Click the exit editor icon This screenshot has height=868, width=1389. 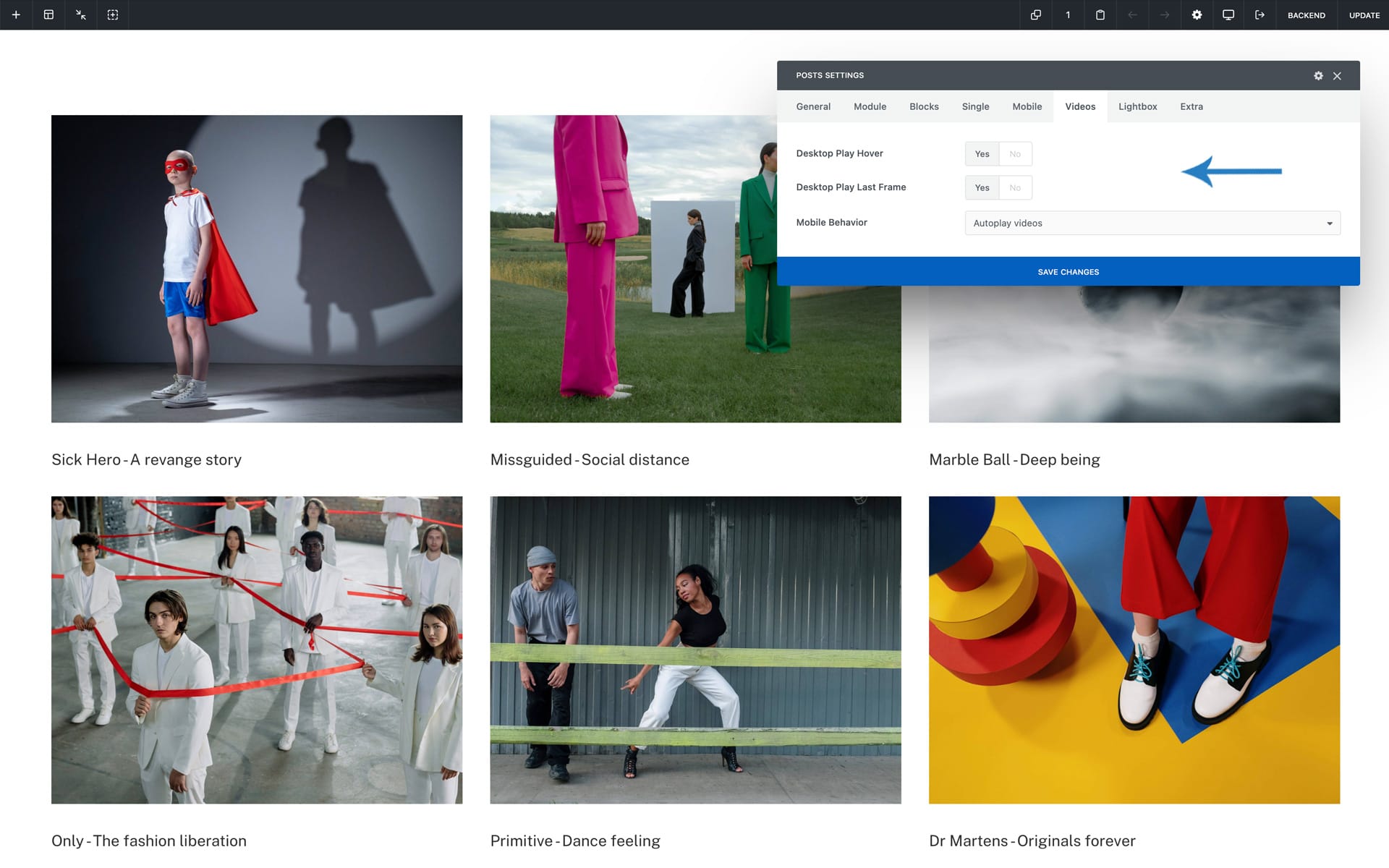point(1260,14)
